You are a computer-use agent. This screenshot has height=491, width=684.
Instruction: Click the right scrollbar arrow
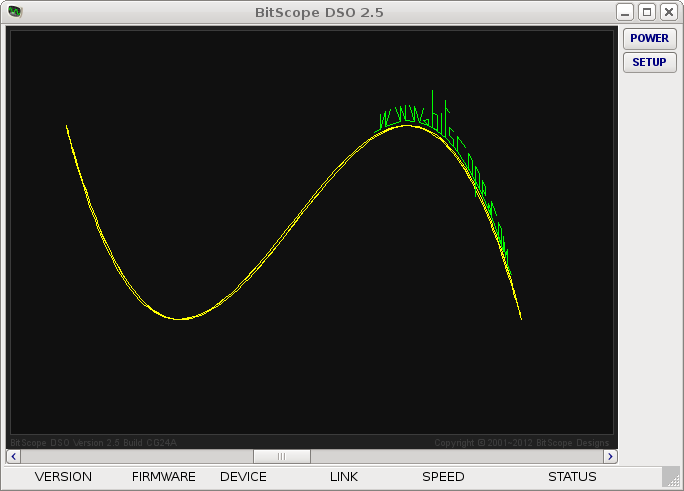(610, 457)
